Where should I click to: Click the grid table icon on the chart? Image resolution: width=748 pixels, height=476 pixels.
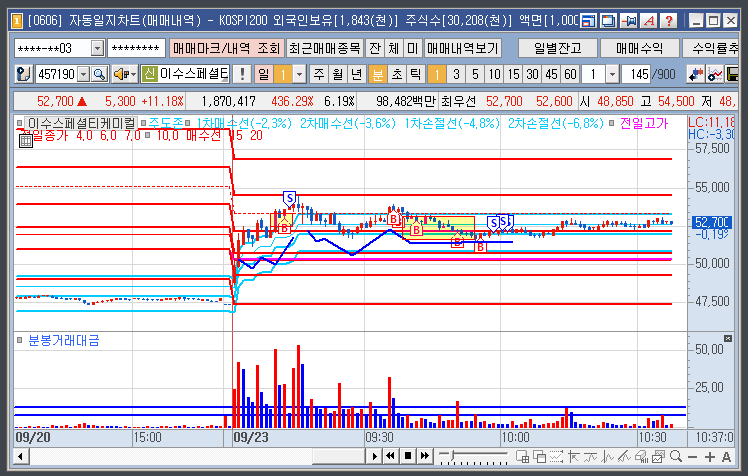click(25, 141)
